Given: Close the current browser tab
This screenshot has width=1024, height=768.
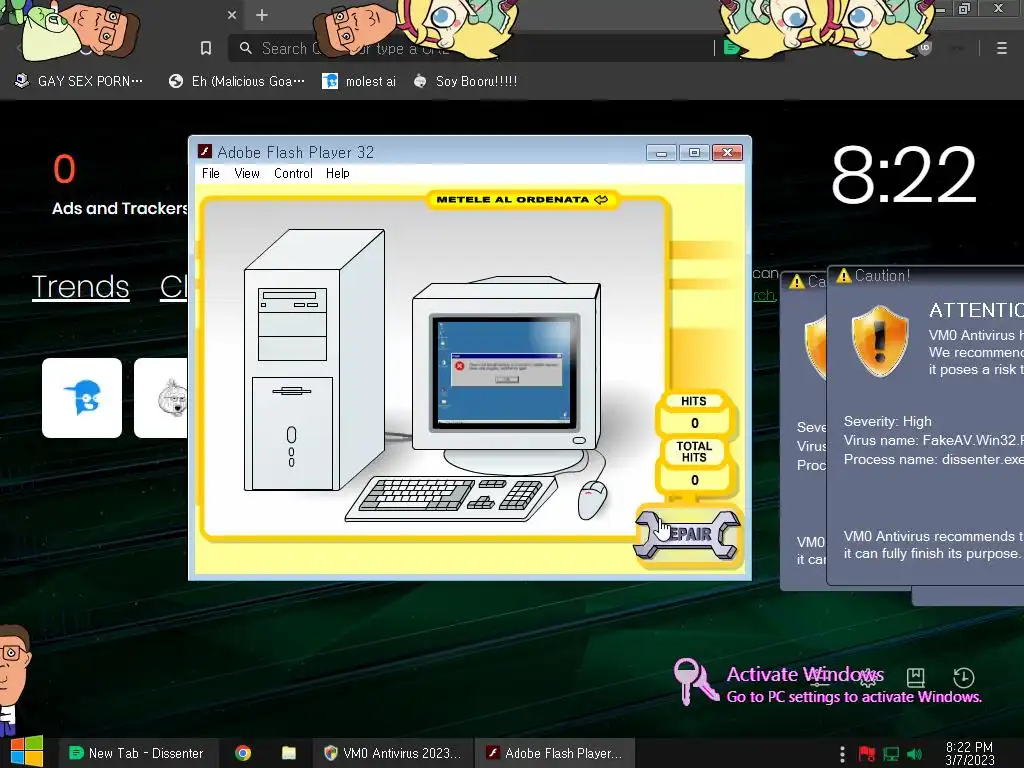Looking at the screenshot, I should coord(232,15).
